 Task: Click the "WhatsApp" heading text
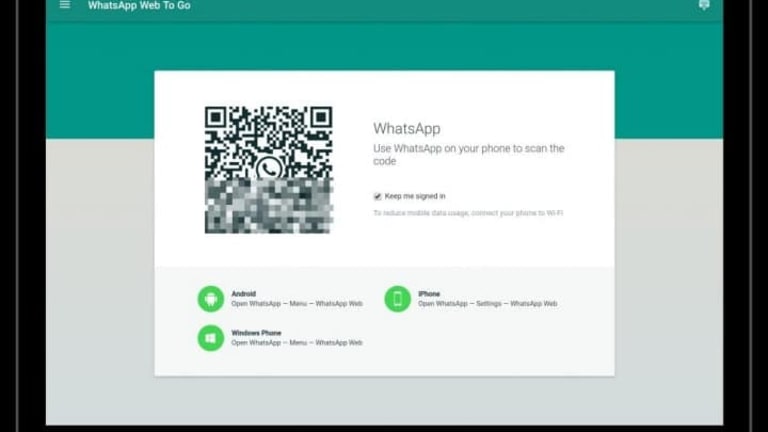(x=407, y=128)
